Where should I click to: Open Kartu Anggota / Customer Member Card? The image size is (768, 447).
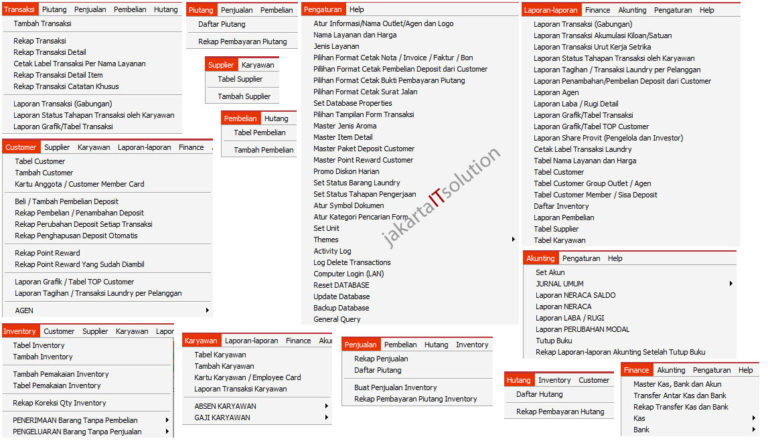point(79,184)
